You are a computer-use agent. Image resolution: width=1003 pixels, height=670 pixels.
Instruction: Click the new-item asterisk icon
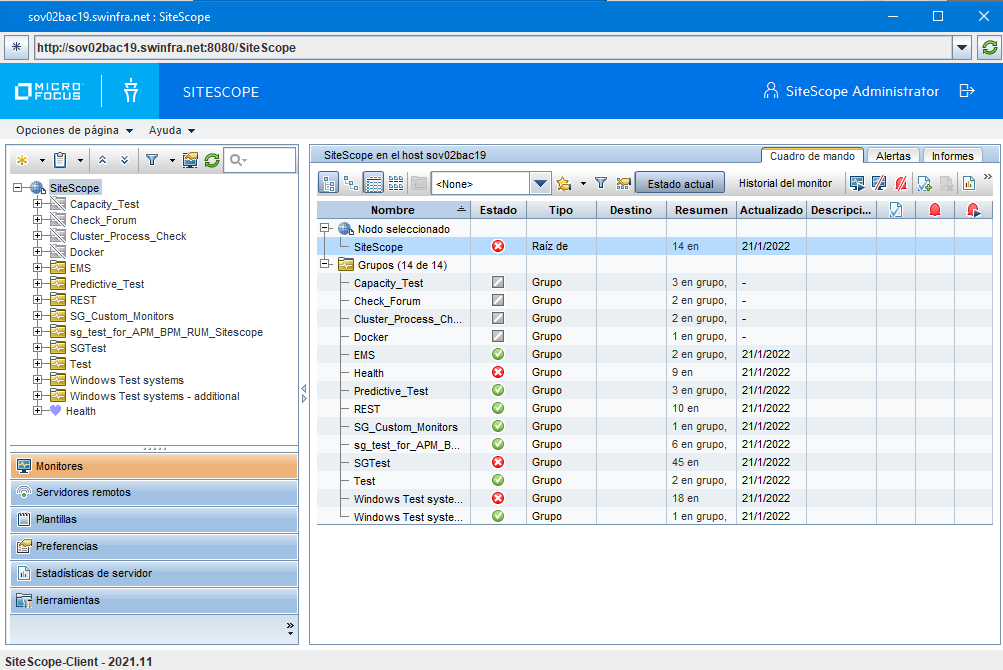point(22,159)
